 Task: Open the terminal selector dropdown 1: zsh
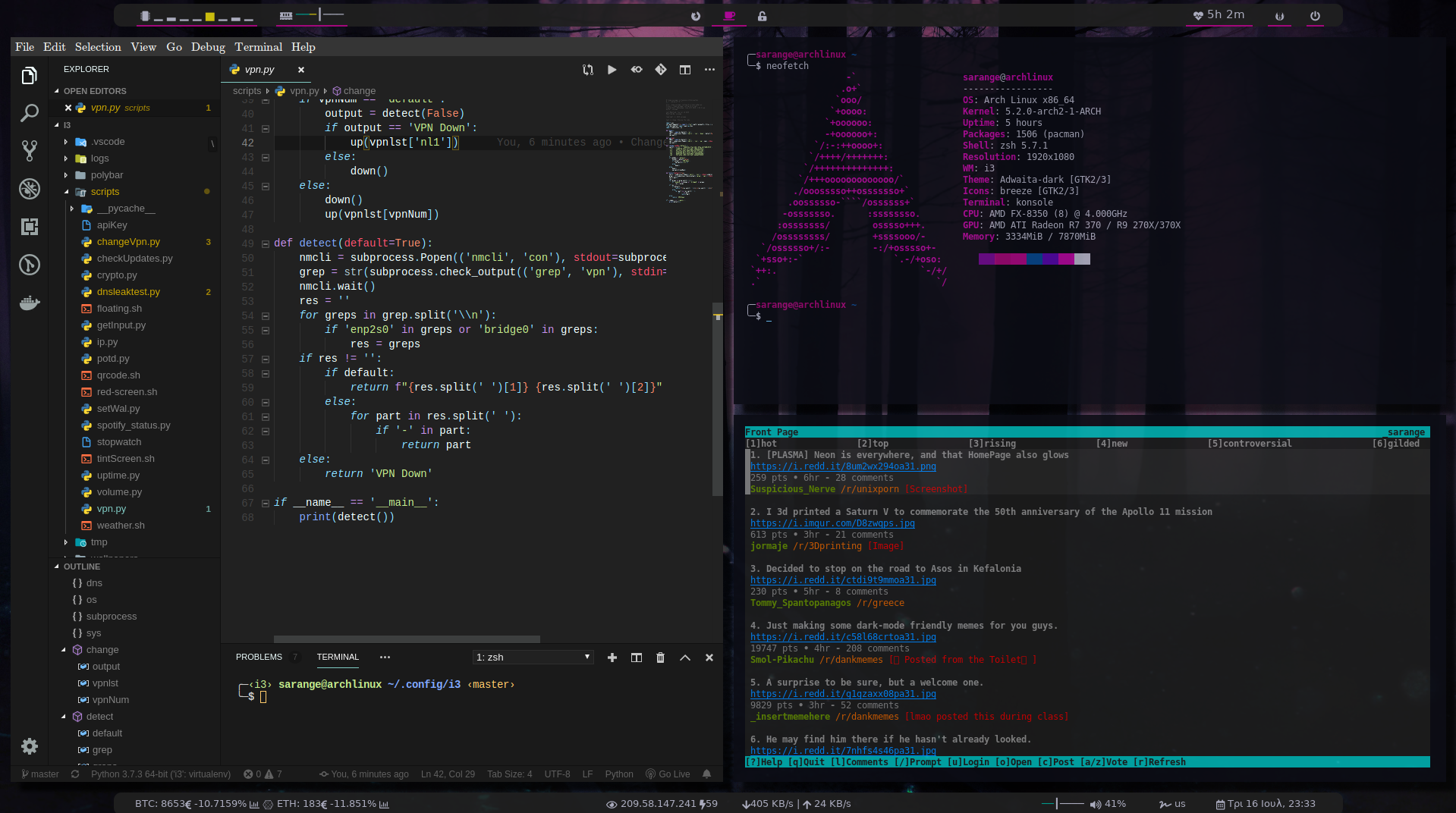click(533, 658)
